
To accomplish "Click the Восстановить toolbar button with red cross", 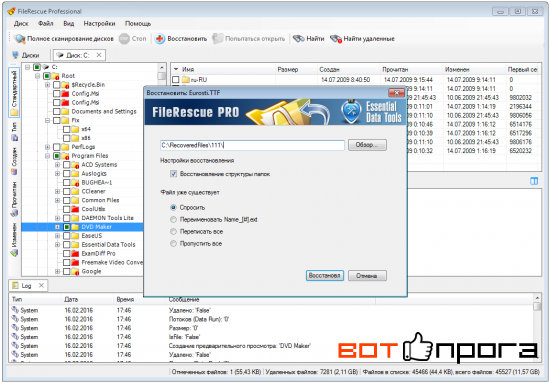I will click(x=181, y=39).
